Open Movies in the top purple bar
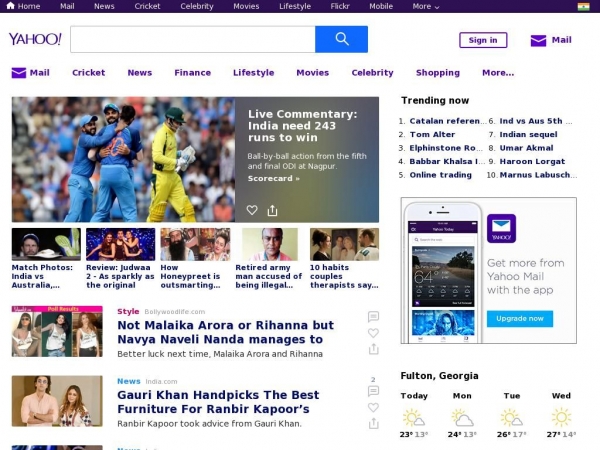 click(x=246, y=6)
